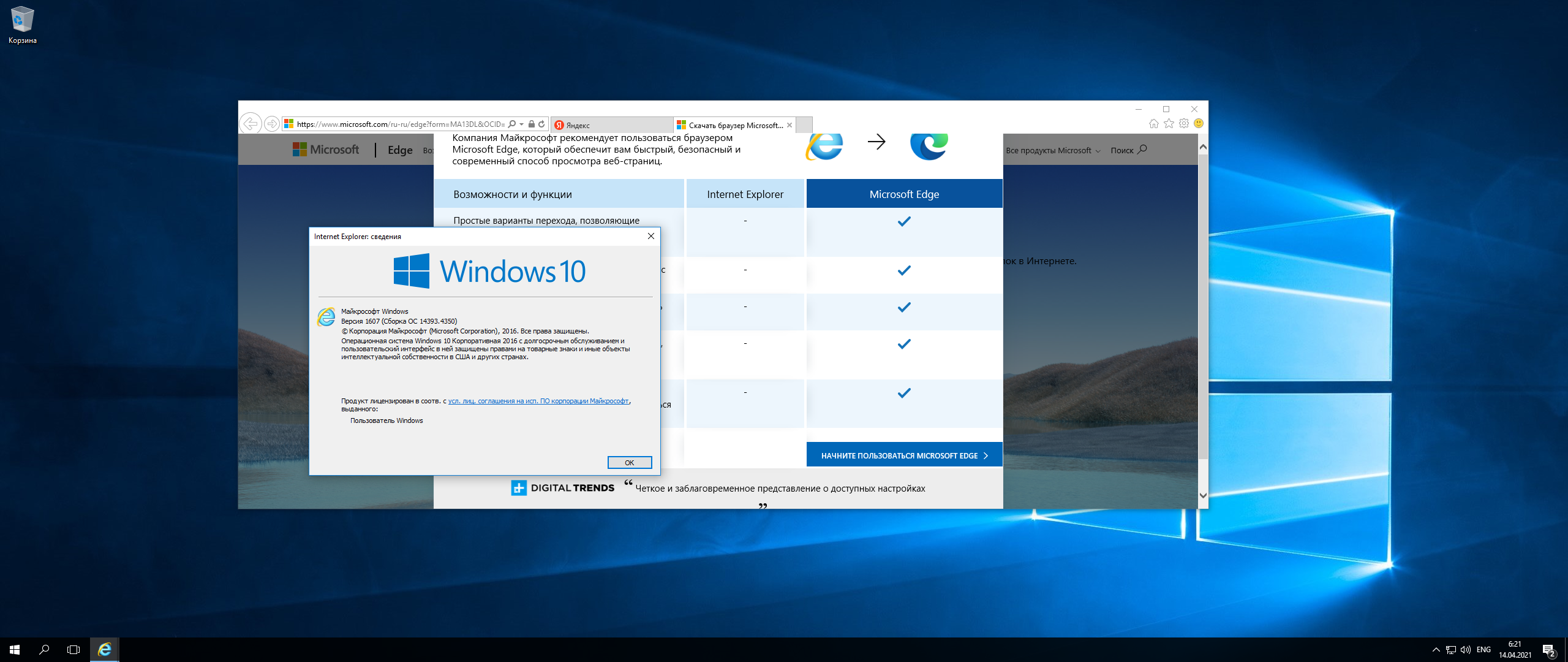1568x662 pixels.
Task: Click the search magnifier in address bar
Action: (512, 124)
